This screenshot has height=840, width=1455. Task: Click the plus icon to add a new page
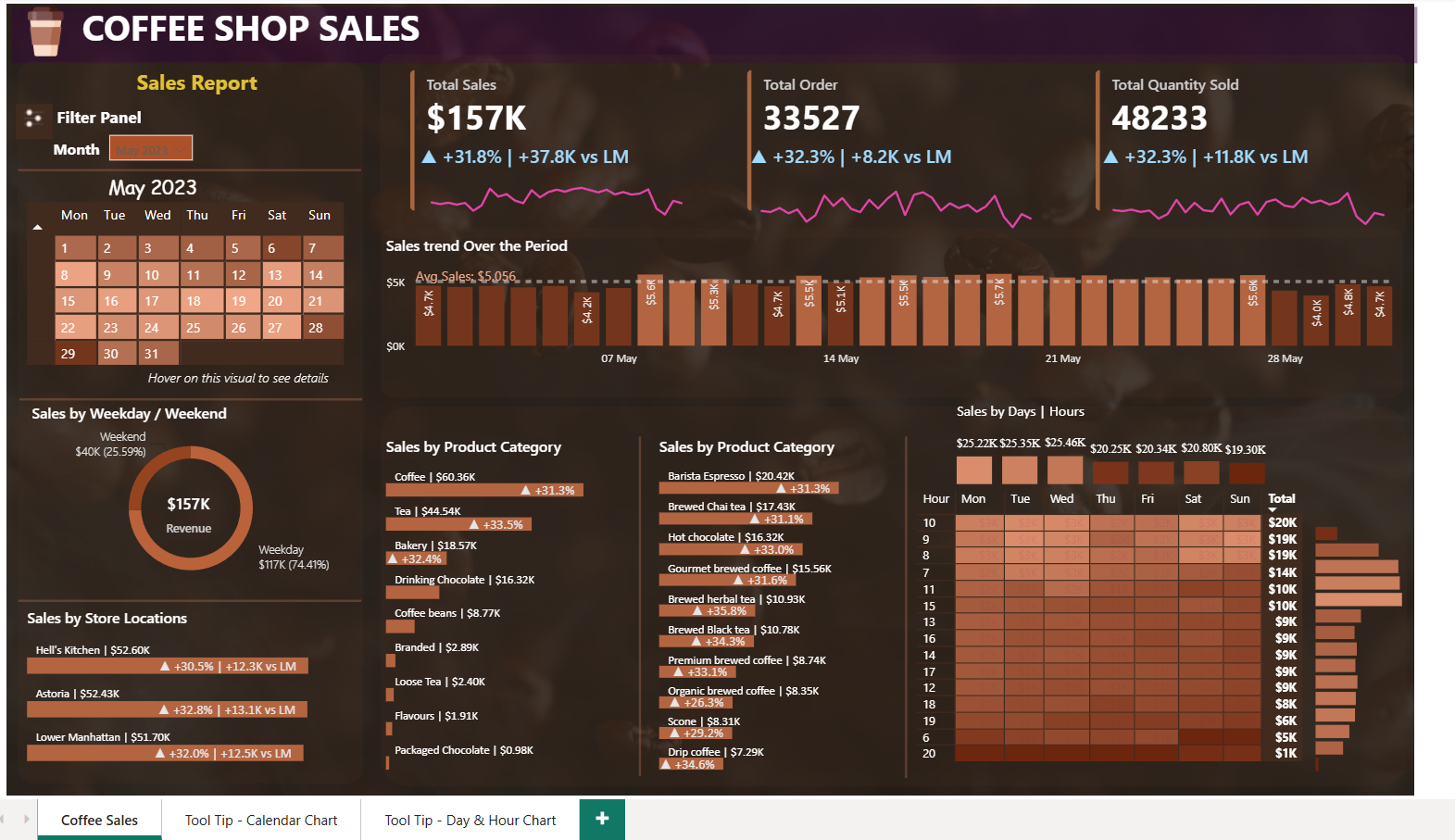(x=602, y=819)
